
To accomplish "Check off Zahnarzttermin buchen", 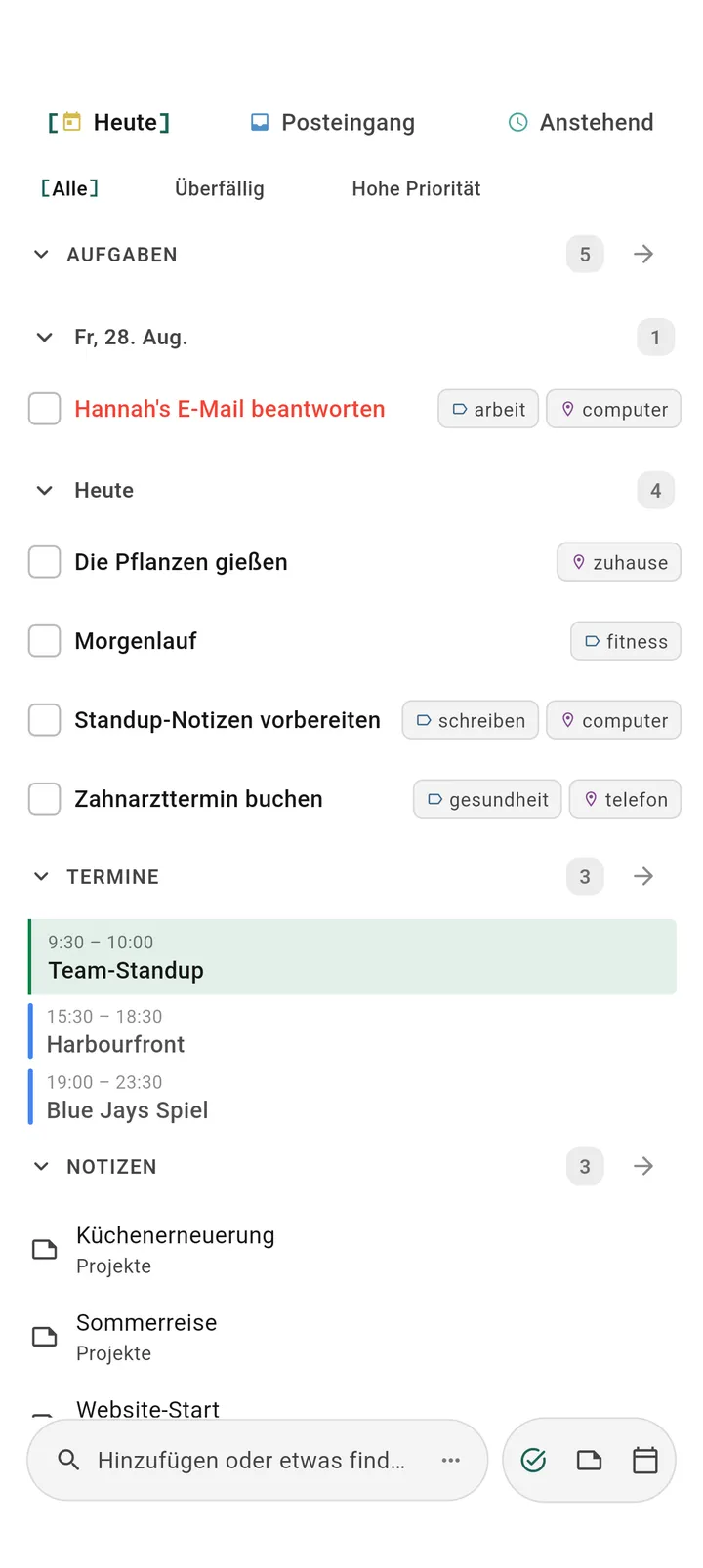I will coord(44,799).
